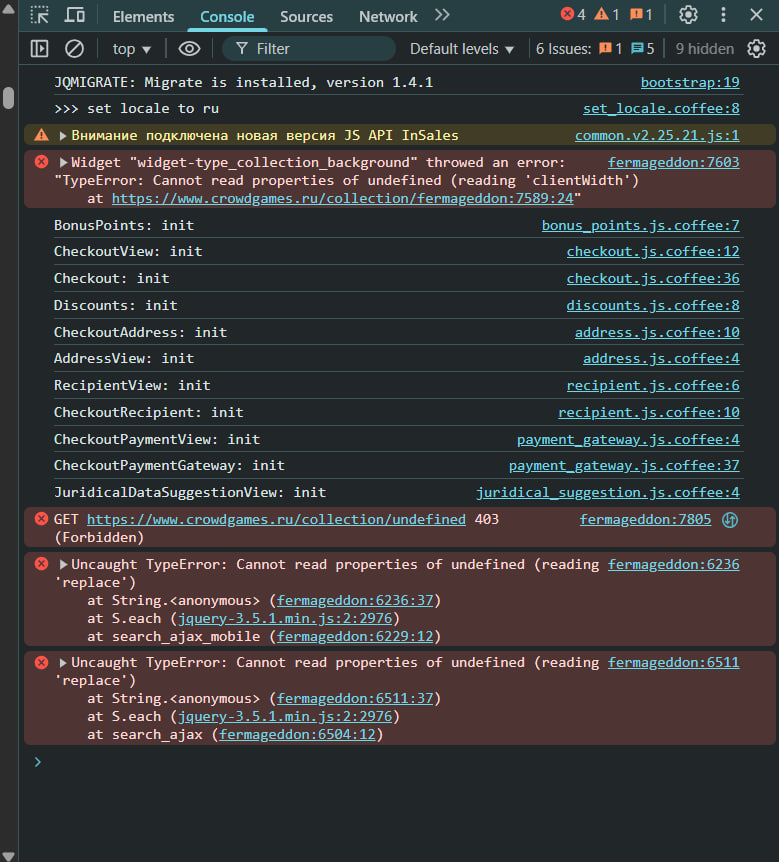
Task: Open DevTools settings gear in tab bar
Action: [x=688, y=15]
